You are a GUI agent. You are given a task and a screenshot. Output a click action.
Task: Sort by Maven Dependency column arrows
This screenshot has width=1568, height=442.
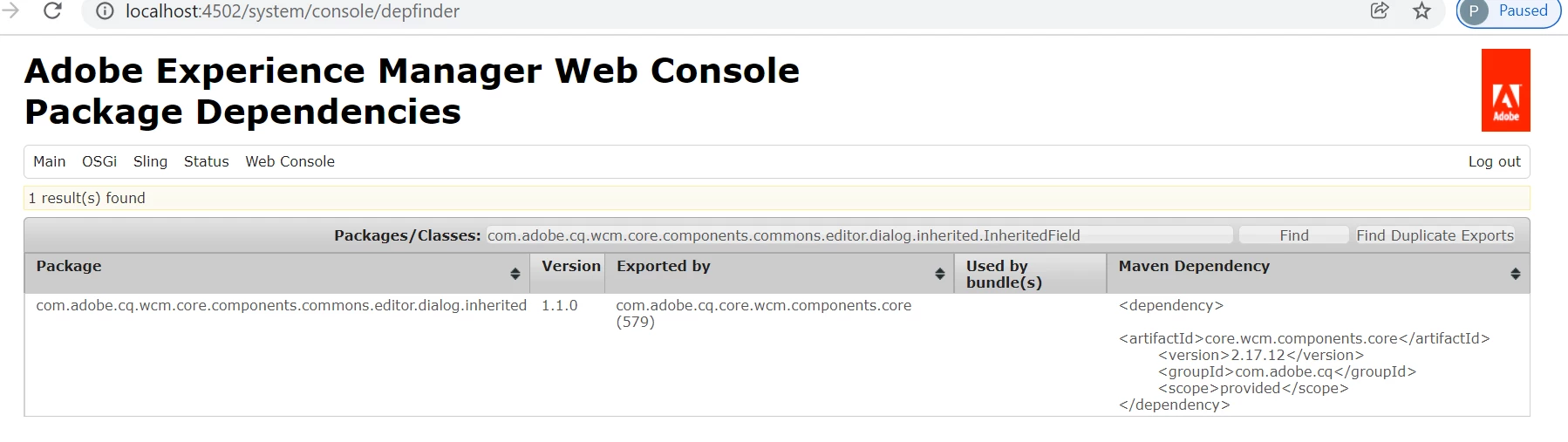[1516, 274]
